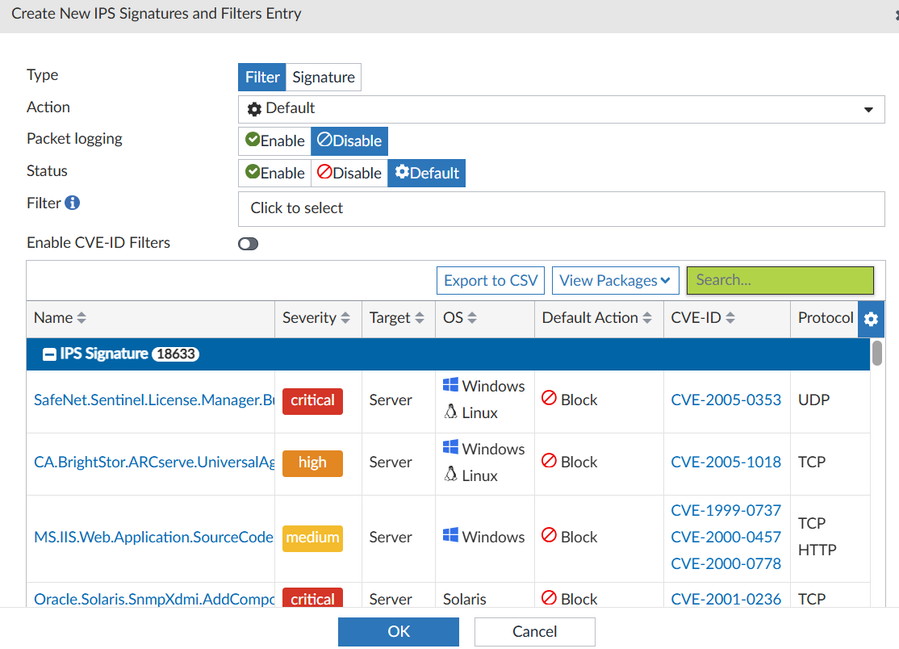This screenshot has height=649, width=899.
Task: Sort by CVE-ID column arrows
Action: pyautogui.click(x=730, y=318)
